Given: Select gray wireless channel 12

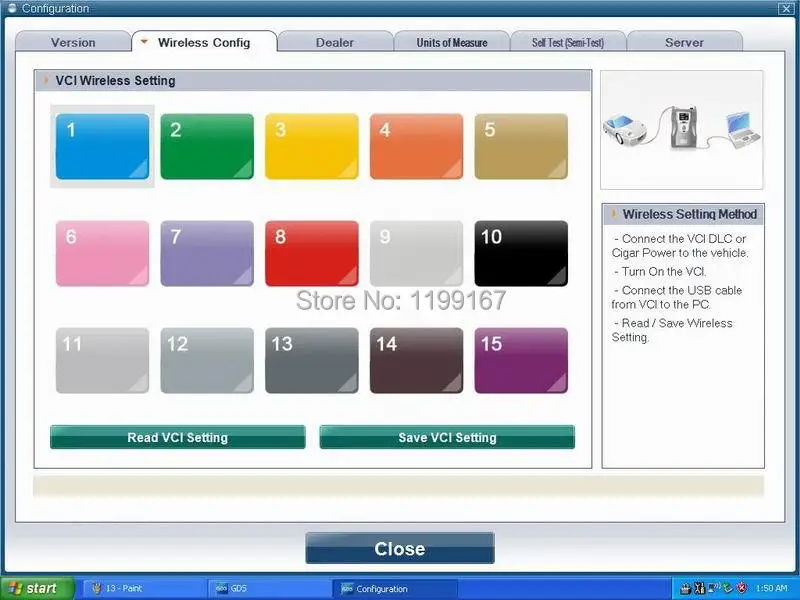Looking at the screenshot, I should 207,361.
